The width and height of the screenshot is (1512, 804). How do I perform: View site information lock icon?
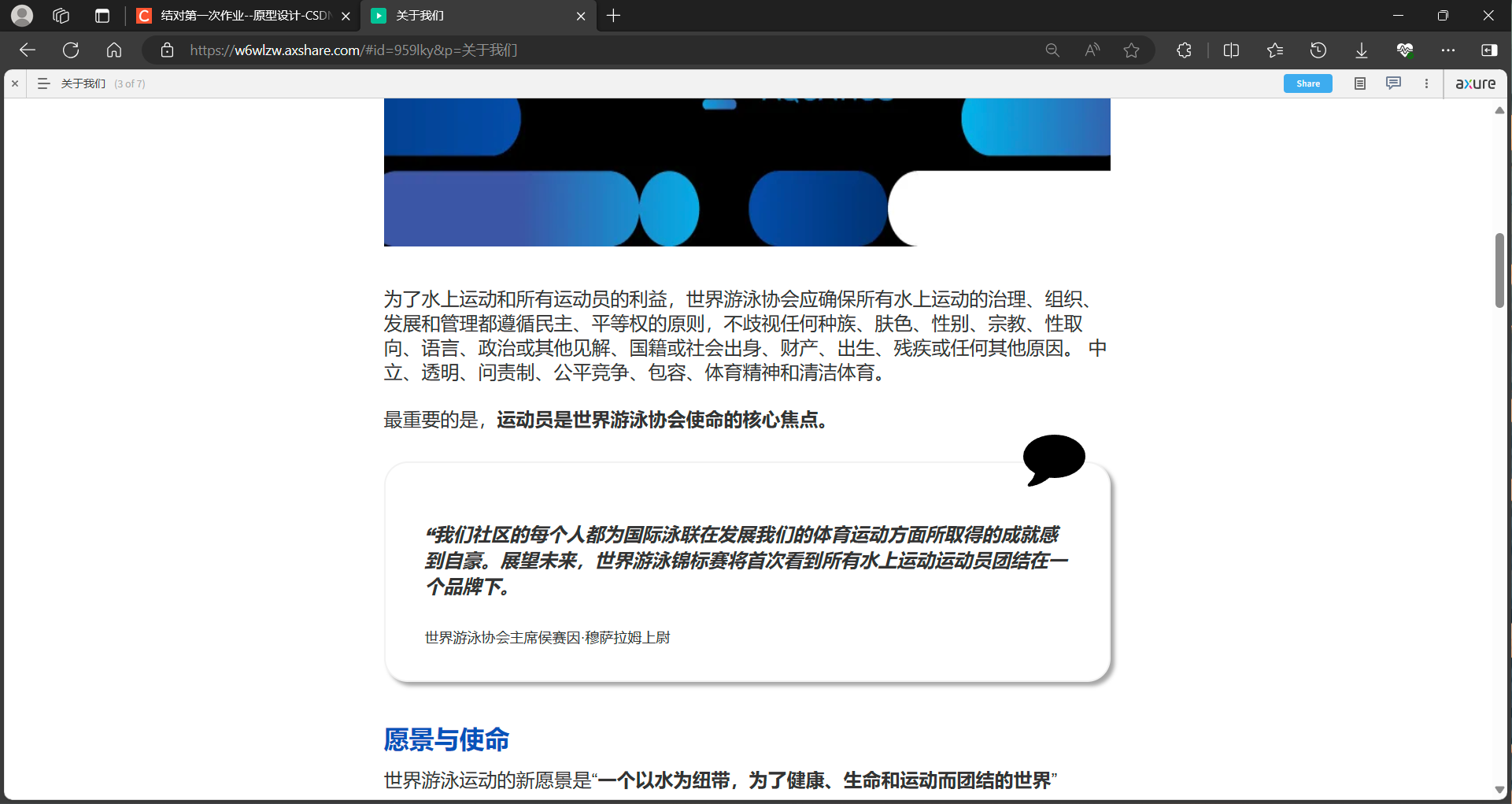tap(167, 50)
